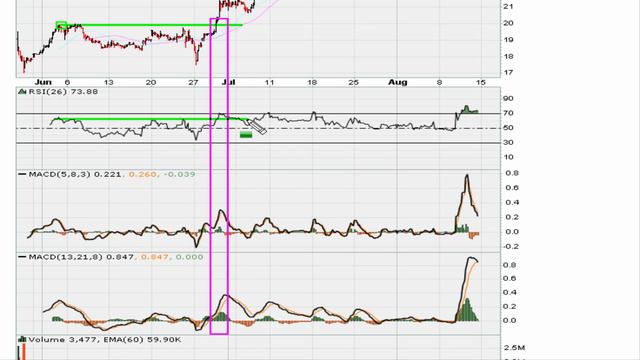Image resolution: width=640 pixels, height=360 pixels.
Task: Select the RSI(26) 73.88 indicator label
Action: tap(63, 92)
